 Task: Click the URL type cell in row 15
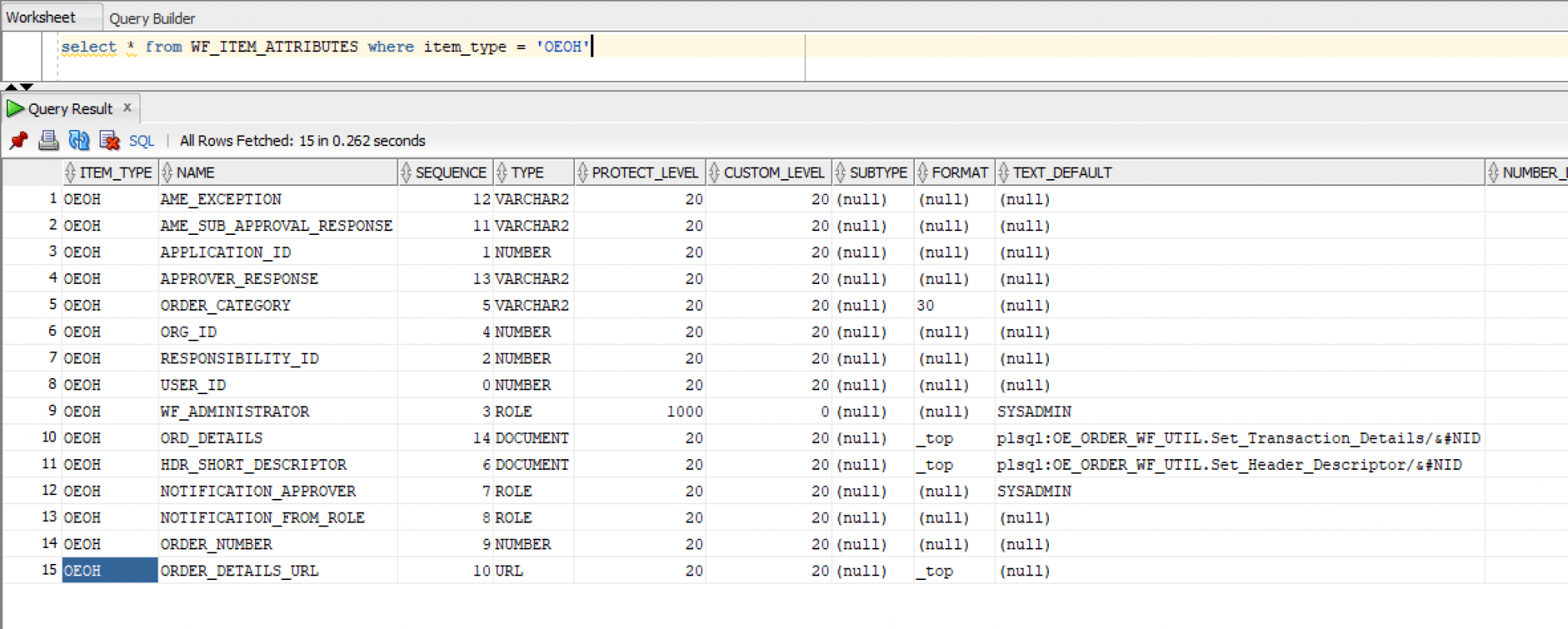[x=534, y=571]
